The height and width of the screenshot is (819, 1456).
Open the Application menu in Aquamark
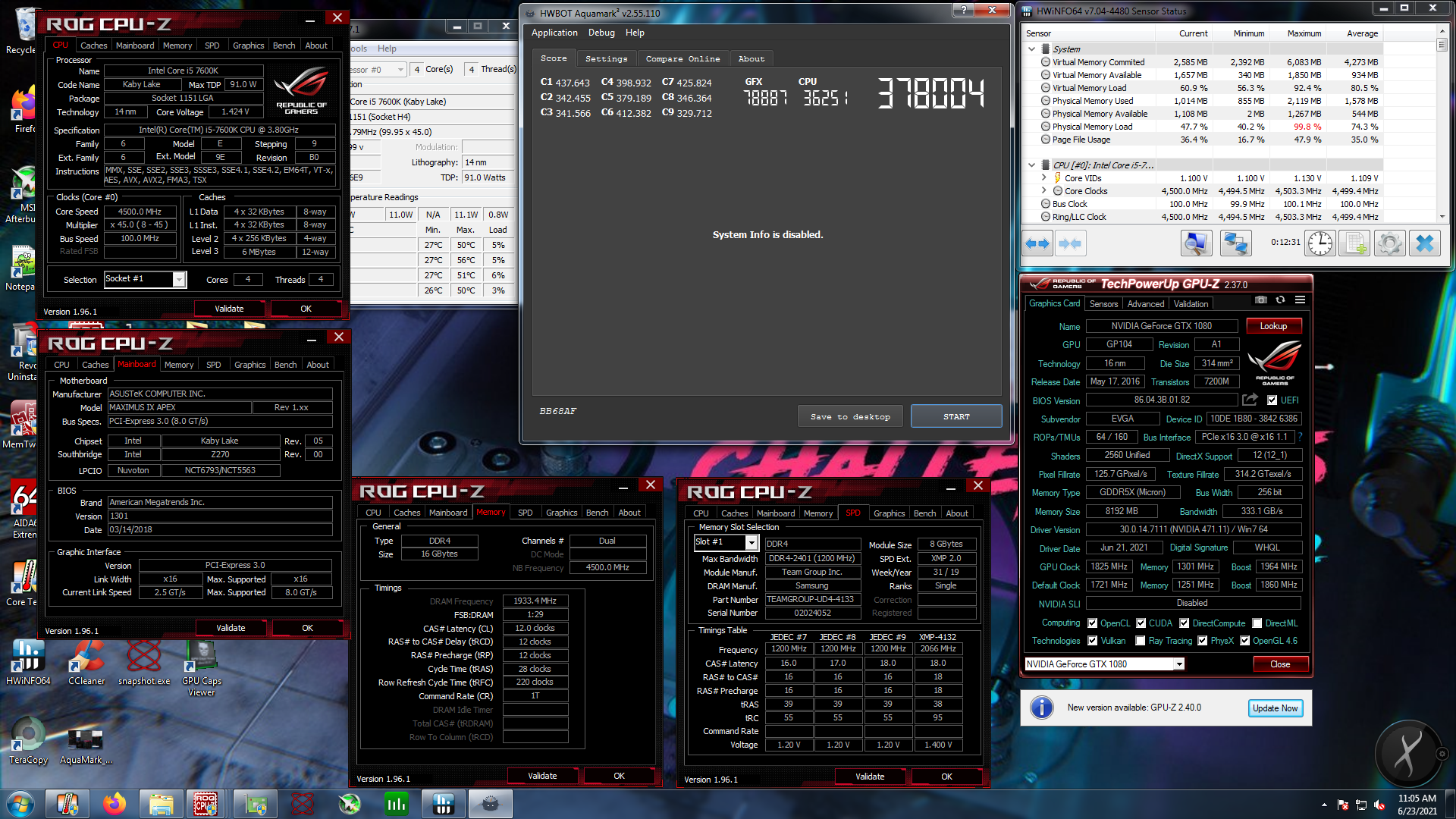(554, 33)
